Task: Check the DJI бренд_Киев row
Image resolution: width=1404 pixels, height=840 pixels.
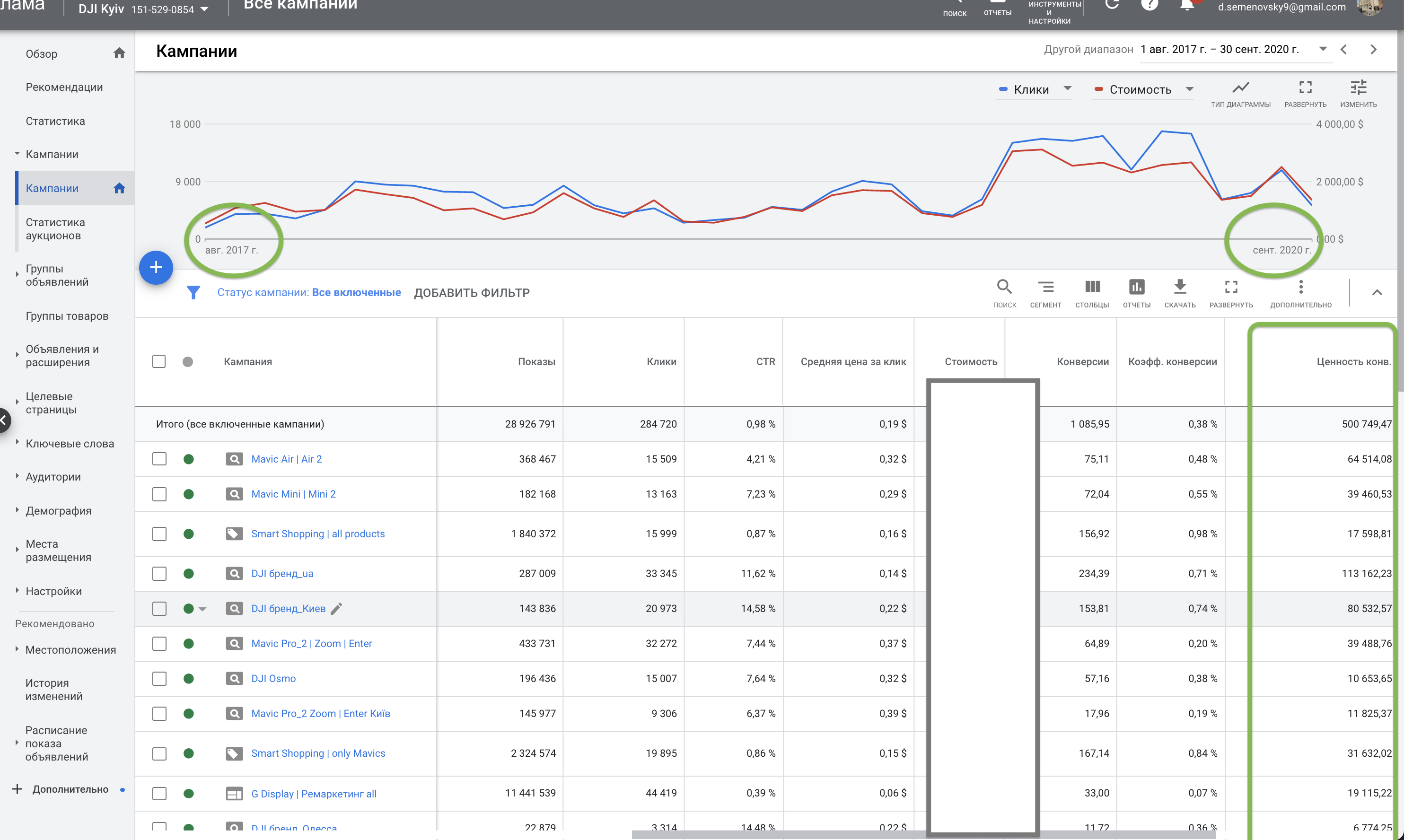Action: [159, 609]
